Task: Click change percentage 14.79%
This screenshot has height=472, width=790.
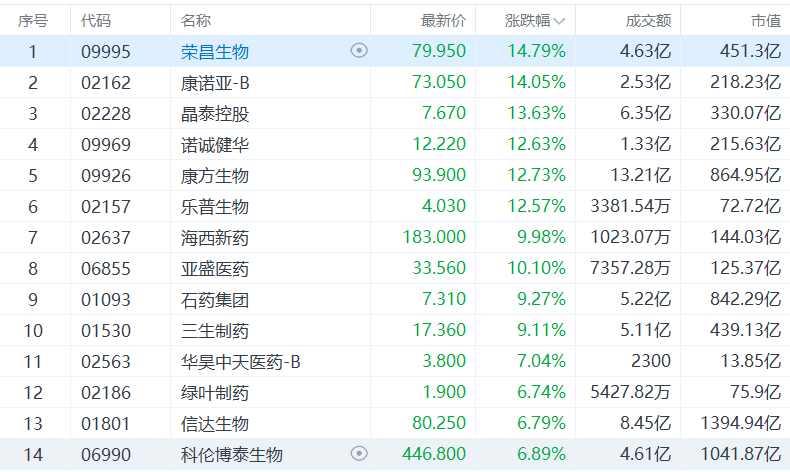Action: coord(537,51)
